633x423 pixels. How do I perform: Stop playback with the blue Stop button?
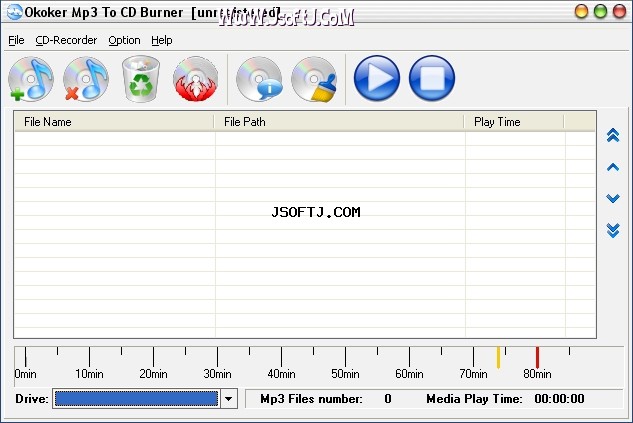pyautogui.click(x=432, y=78)
